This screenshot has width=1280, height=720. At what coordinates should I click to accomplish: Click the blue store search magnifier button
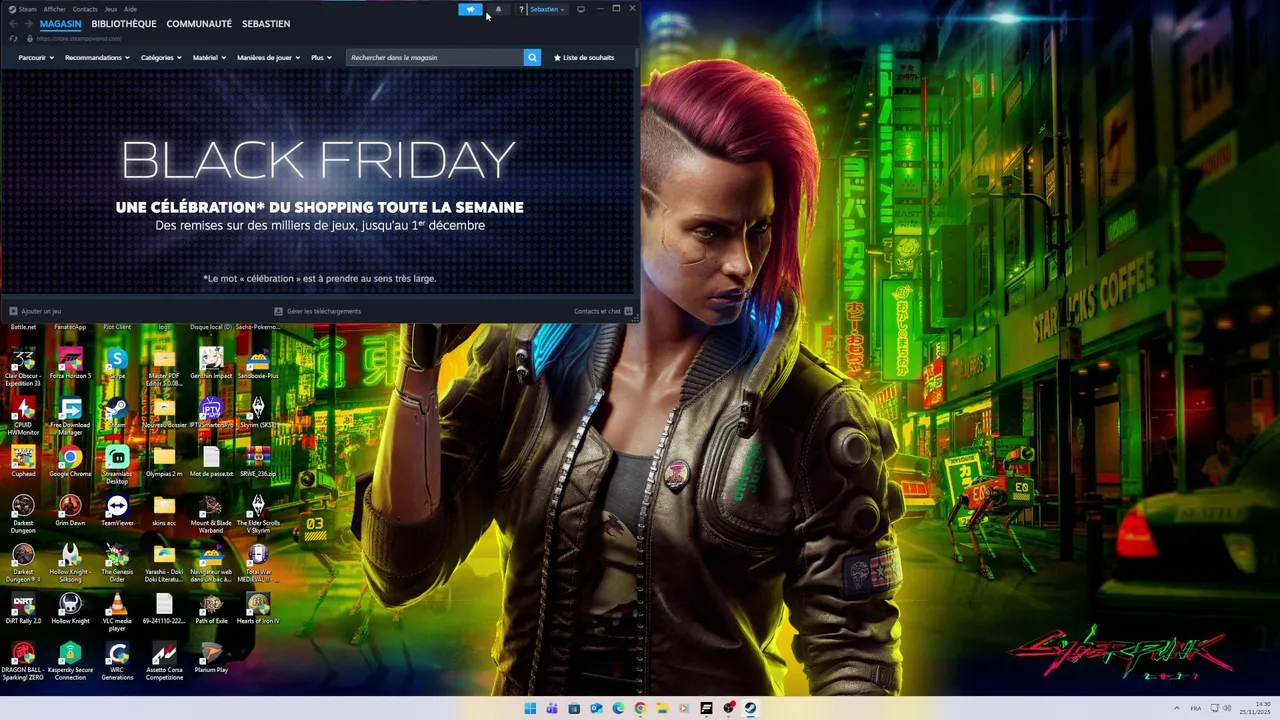(x=532, y=57)
